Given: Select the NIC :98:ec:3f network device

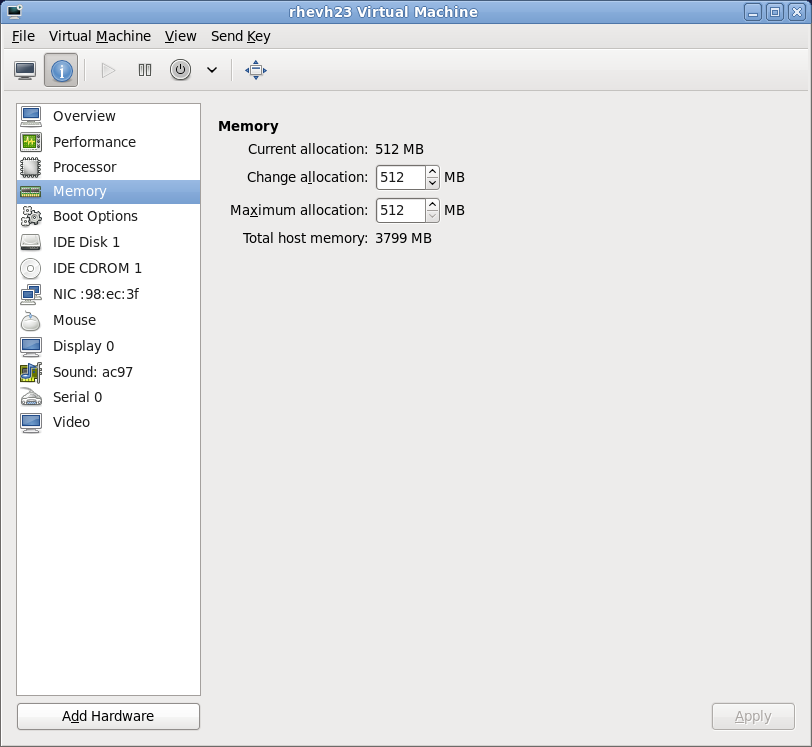Looking at the screenshot, I should (x=95, y=294).
